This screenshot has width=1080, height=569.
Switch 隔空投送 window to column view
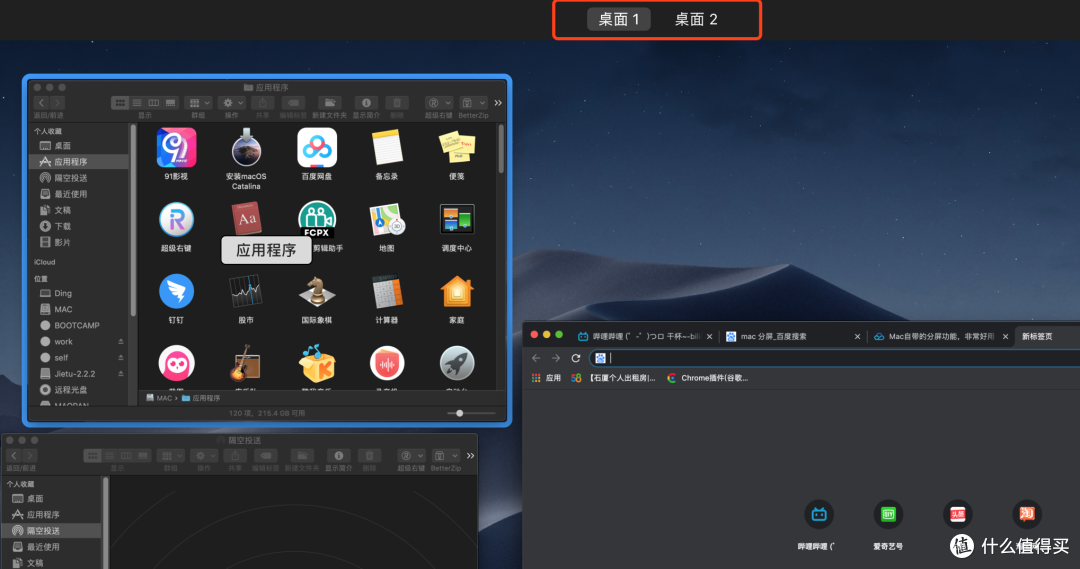pyautogui.click(x=126, y=455)
